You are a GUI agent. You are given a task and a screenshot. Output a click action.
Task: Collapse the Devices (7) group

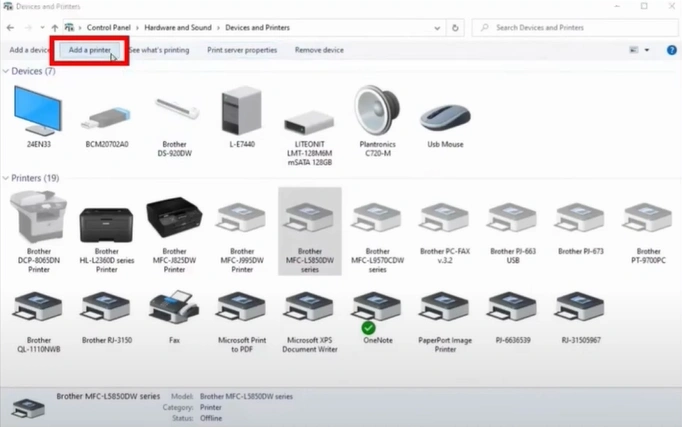pos(6,72)
